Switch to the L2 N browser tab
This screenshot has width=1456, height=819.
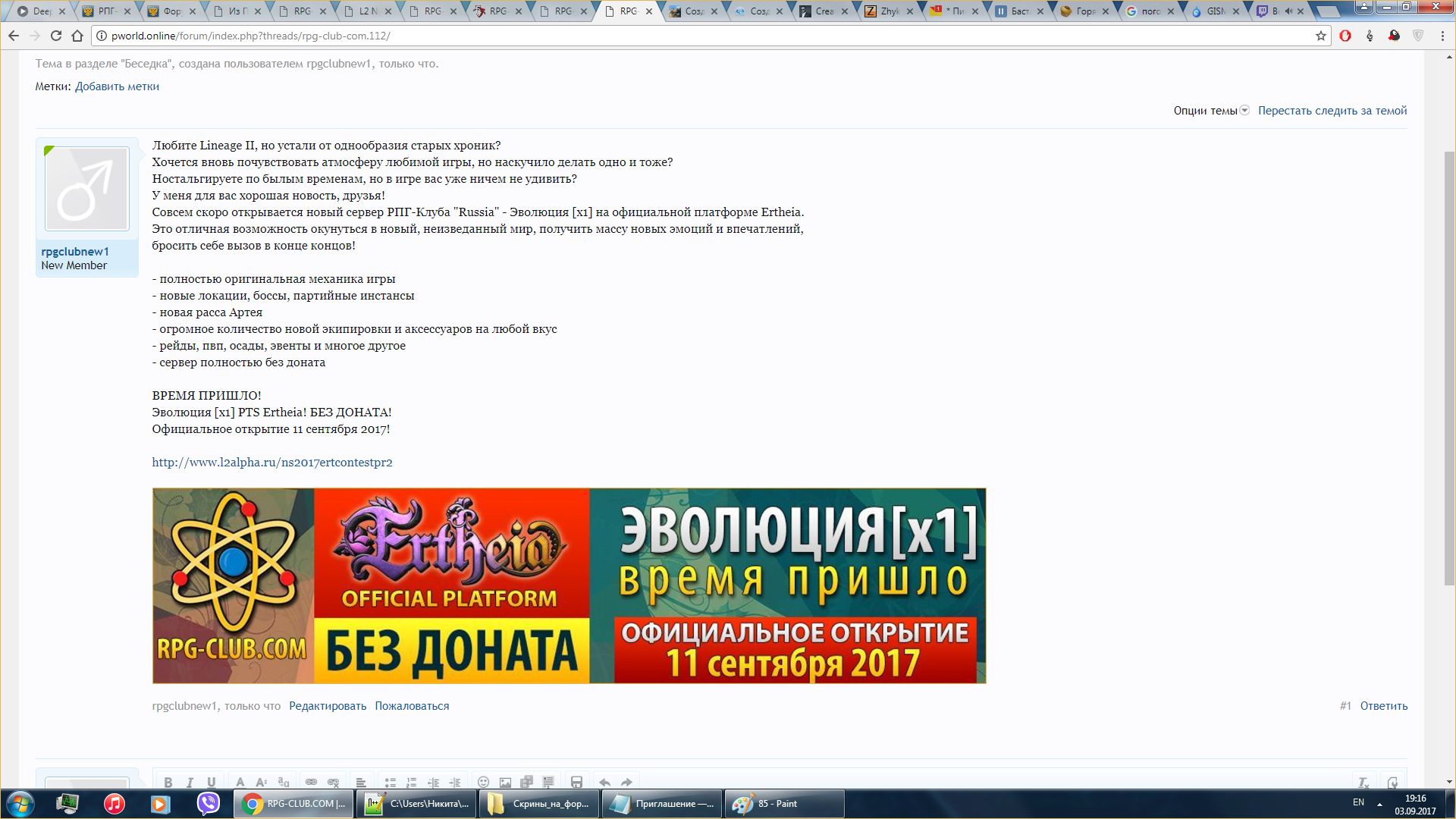[x=368, y=11]
